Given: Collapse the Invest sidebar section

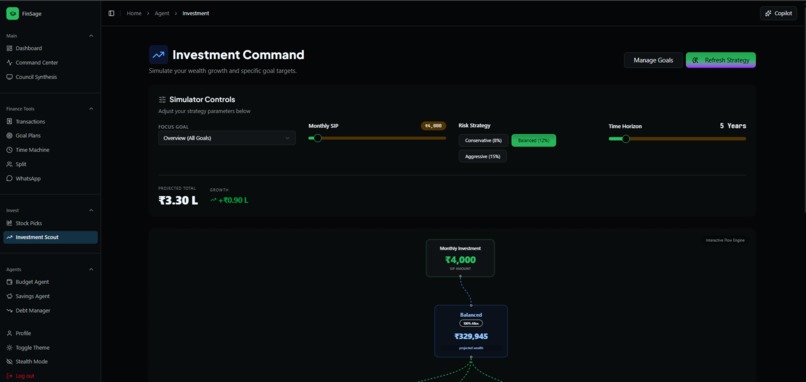Looking at the screenshot, I should [91, 210].
